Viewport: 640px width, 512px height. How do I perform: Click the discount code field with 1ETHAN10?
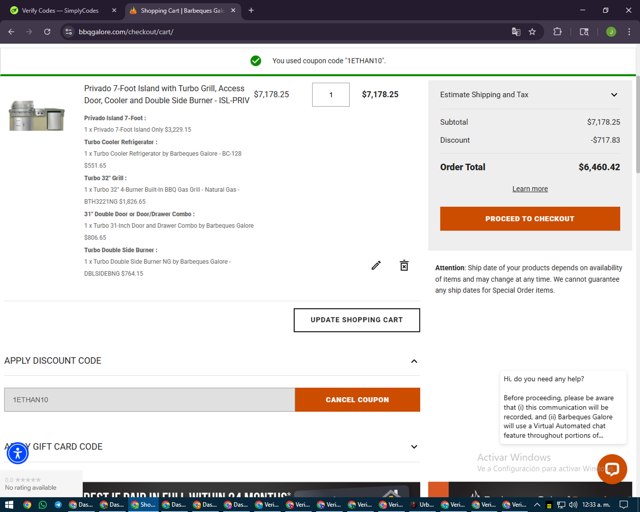point(149,400)
